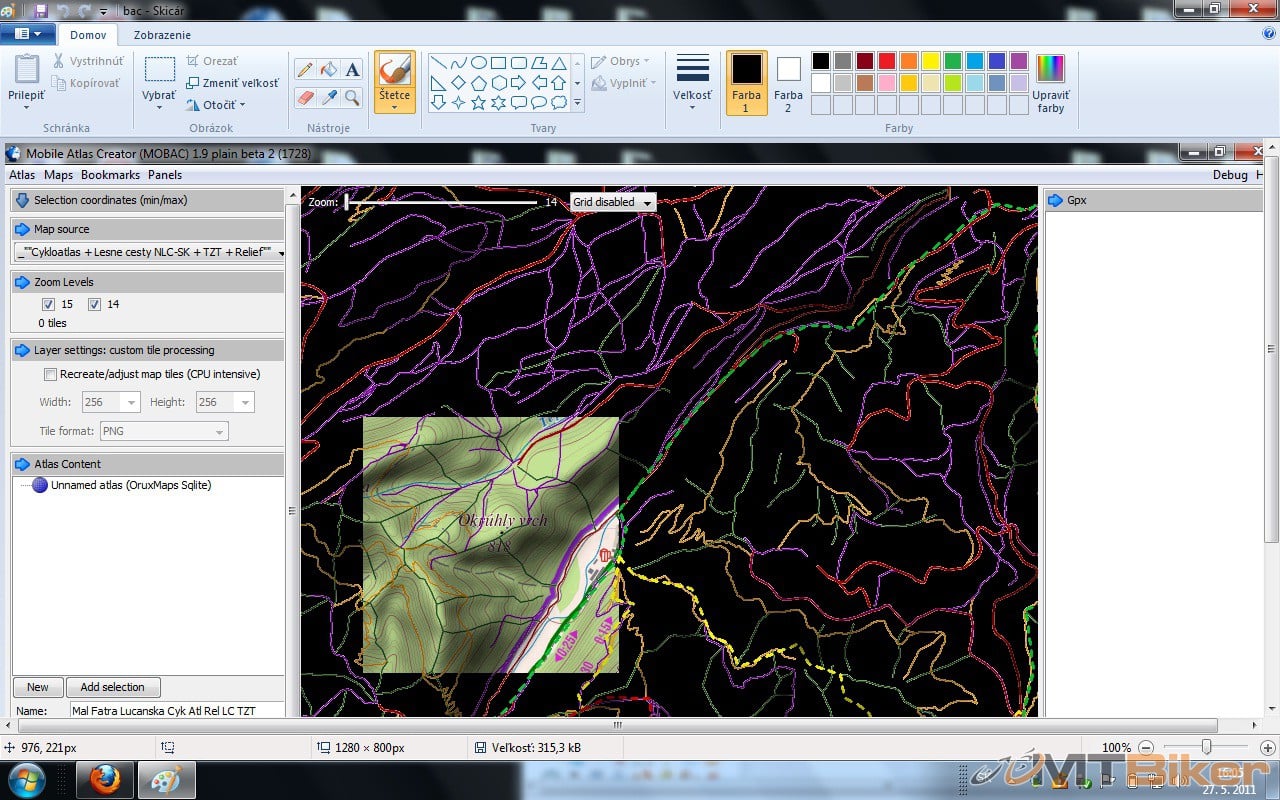Pick the Eraser tool
The height and width of the screenshot is (800, 1280).
click(x=306, y=98)
